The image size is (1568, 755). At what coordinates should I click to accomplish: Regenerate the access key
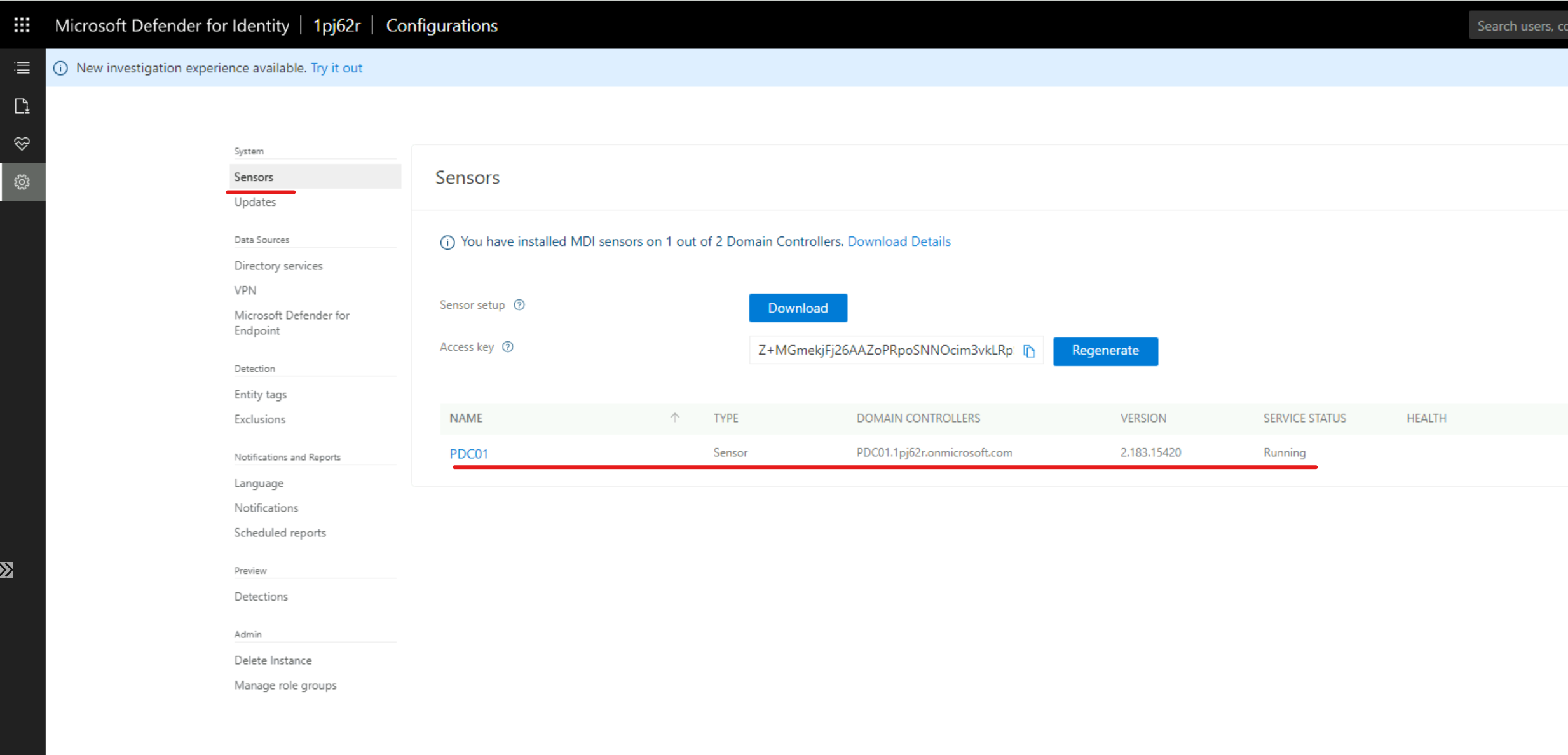pyautogui.click(x=1105, y=351)
